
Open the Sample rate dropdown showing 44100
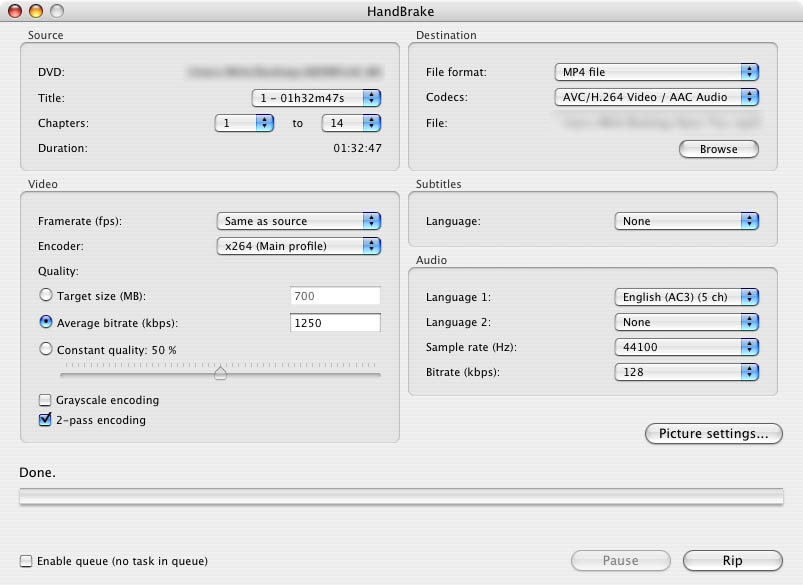tap(687, 347)
